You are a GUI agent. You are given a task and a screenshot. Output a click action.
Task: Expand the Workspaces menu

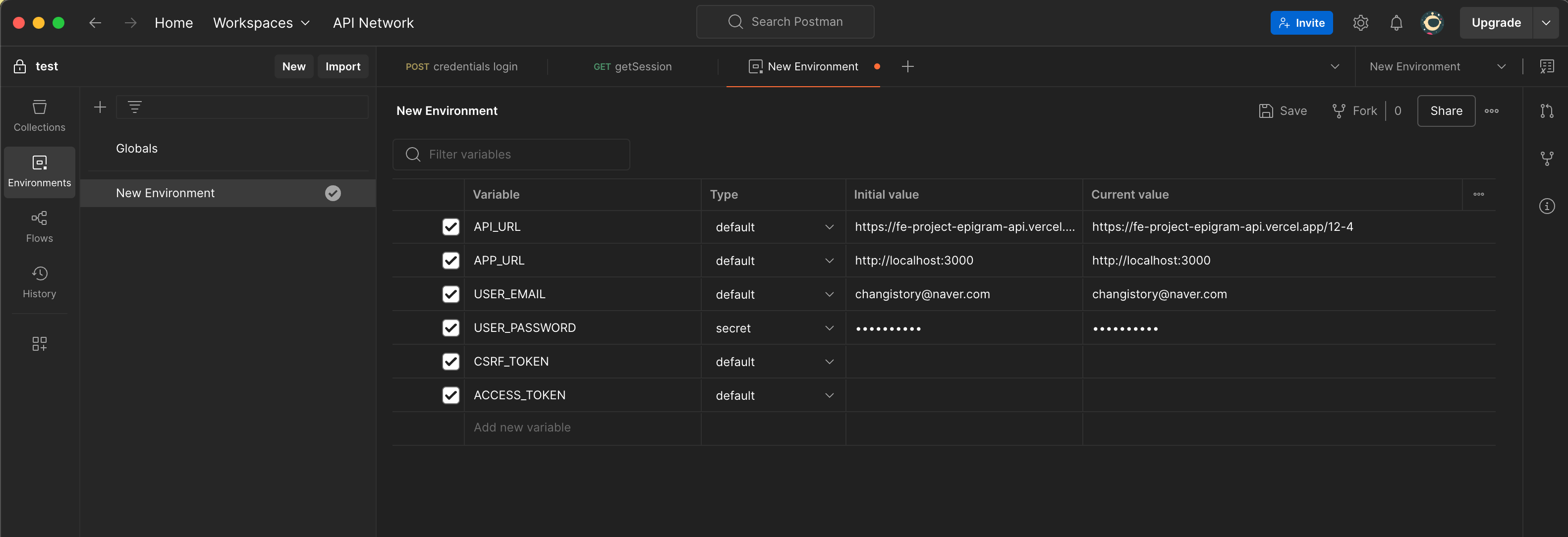(x=261, y=23)
